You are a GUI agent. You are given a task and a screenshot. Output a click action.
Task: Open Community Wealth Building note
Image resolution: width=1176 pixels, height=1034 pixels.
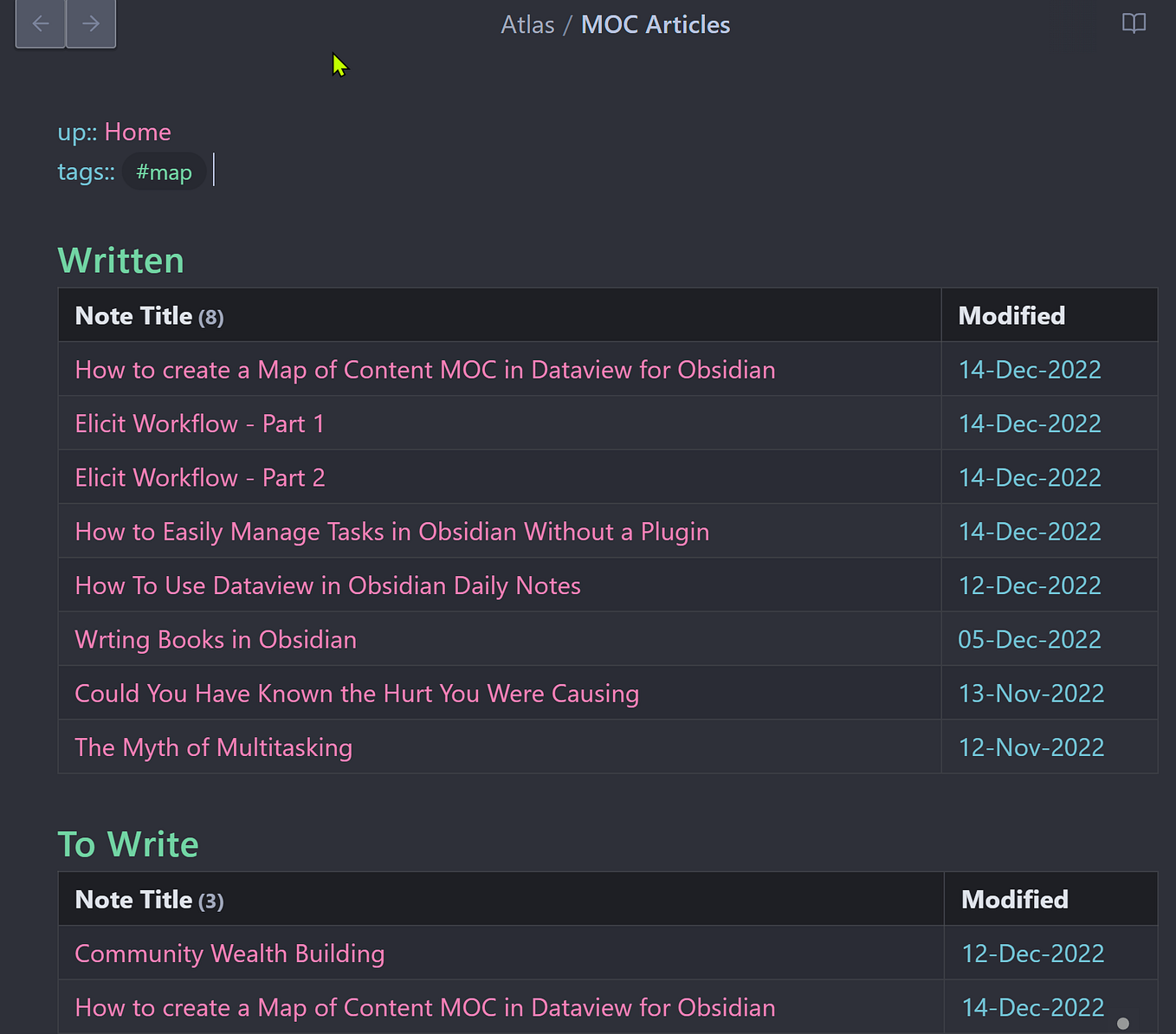229,953
